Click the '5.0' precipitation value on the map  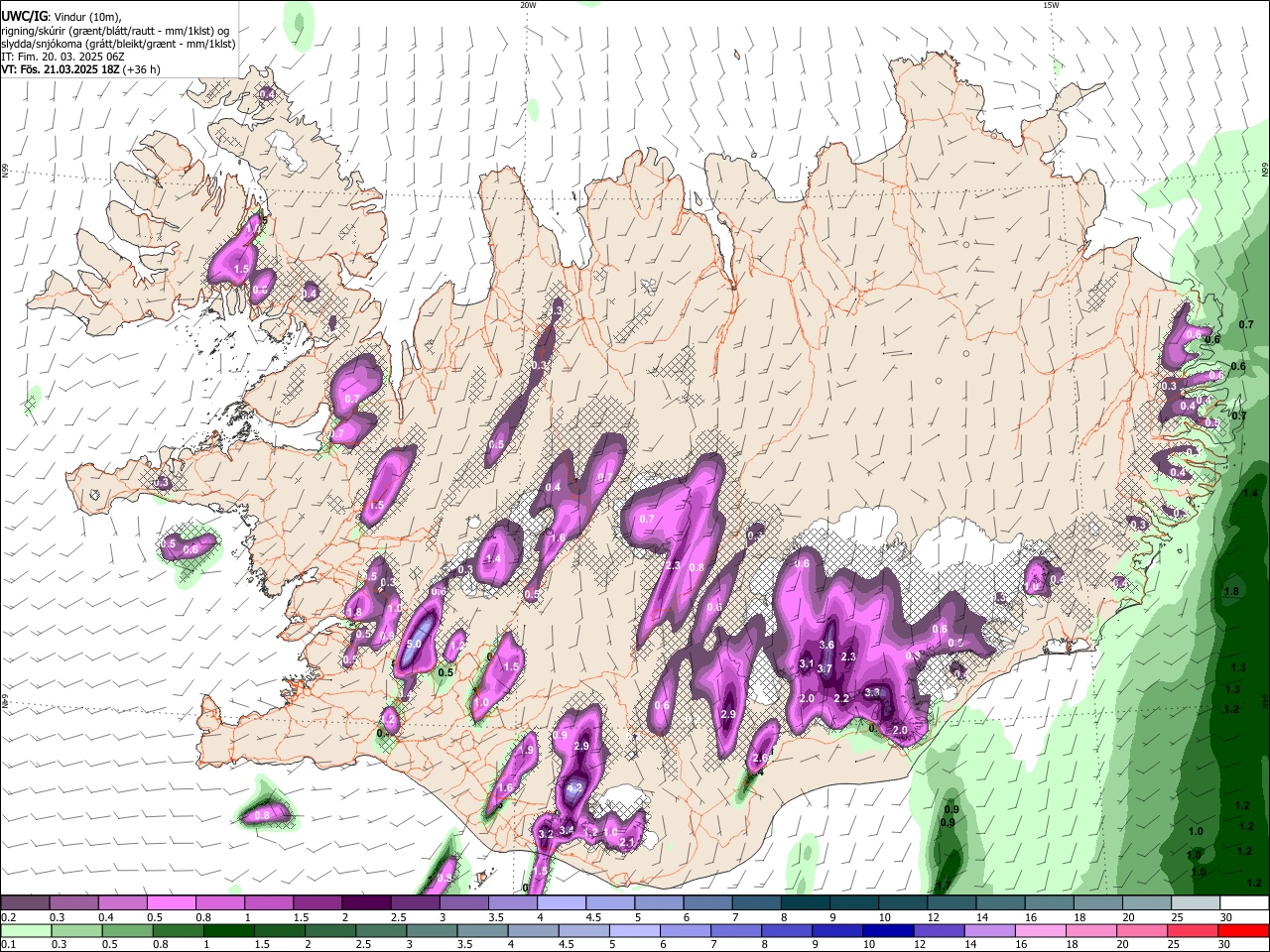[415, 645]
